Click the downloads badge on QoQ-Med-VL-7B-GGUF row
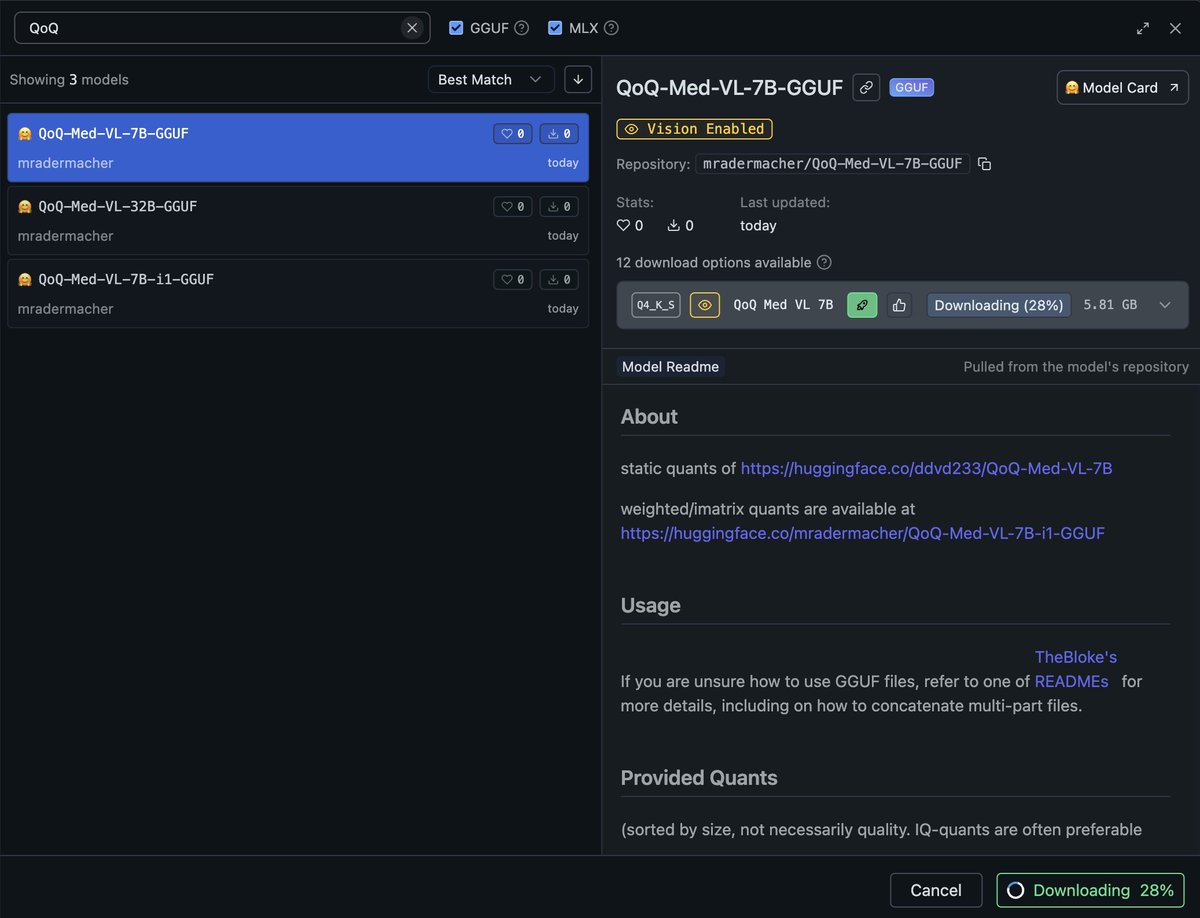 point(559,134)
